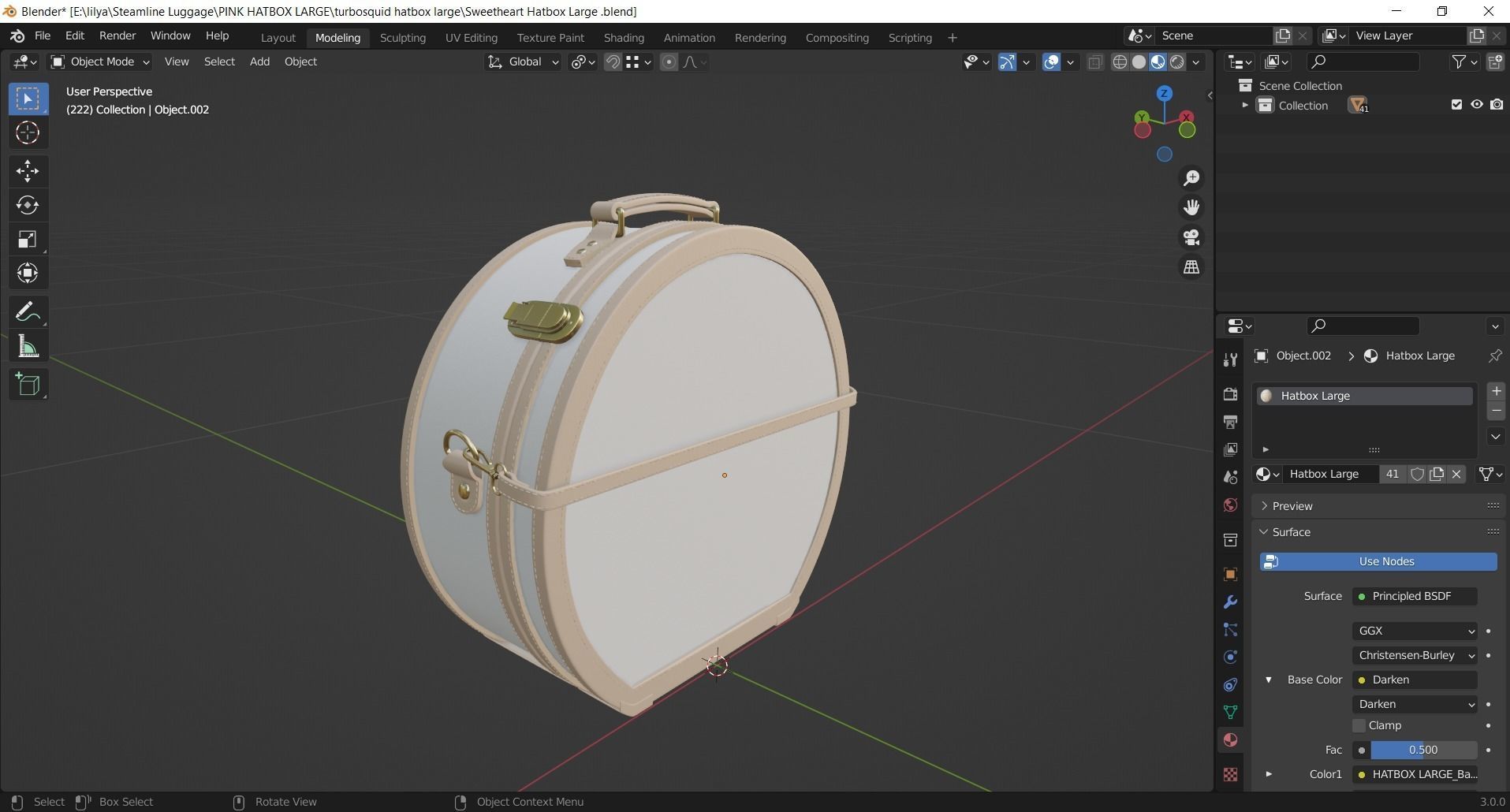This screenshot has width=1510, height=812.
Task: Select the Measure tool
Action: (28, 346)
